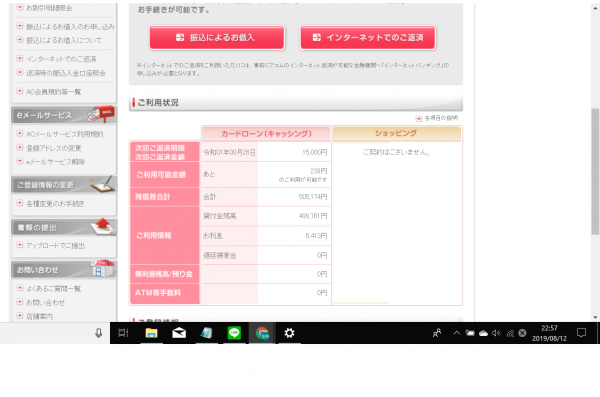Open 振込によるお借入のお申し込み sidebar link
This screenshot has height=397, width=600.
[x=70, y=26]
